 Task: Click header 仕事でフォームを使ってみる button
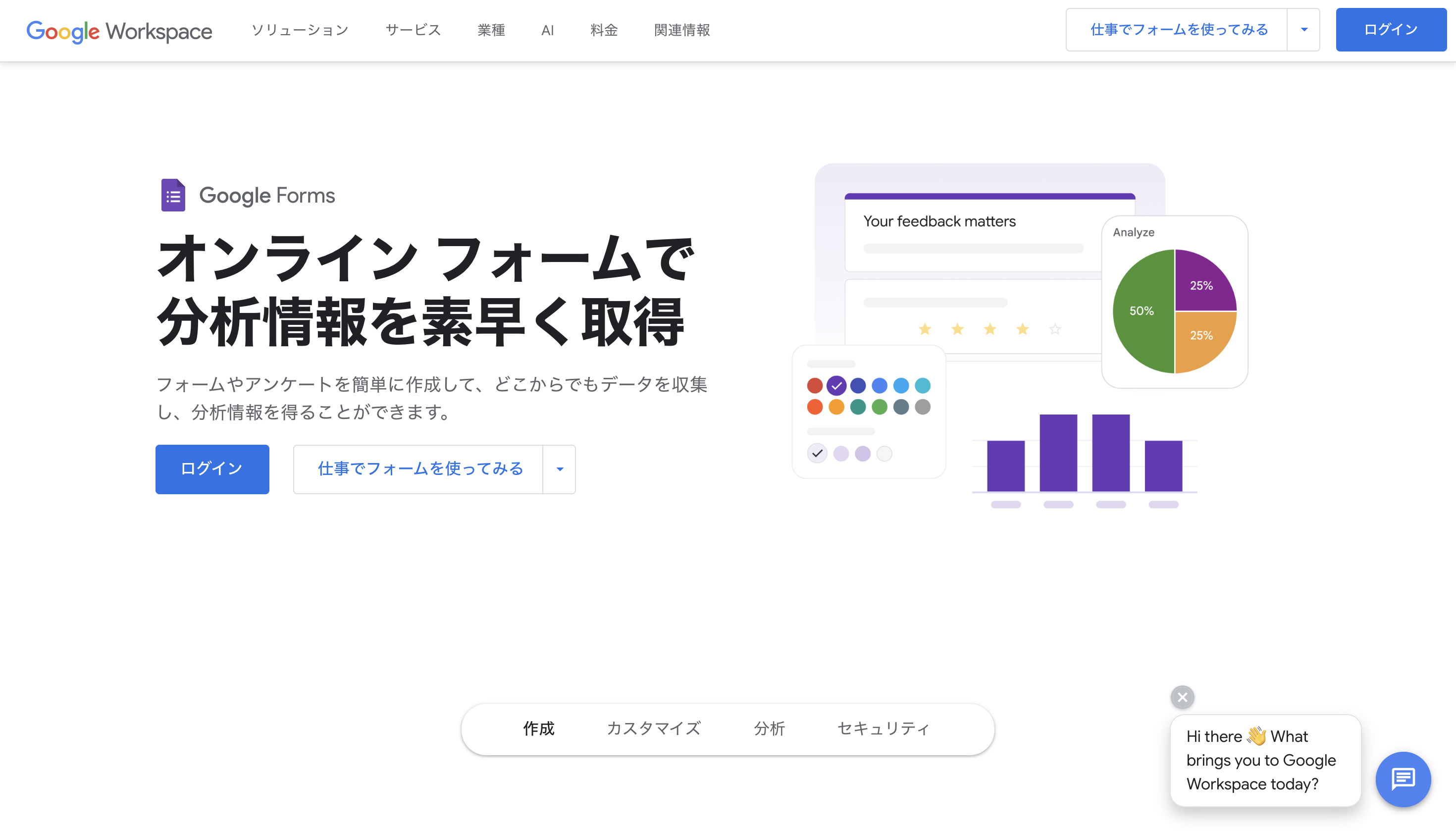coord(1177,30)
